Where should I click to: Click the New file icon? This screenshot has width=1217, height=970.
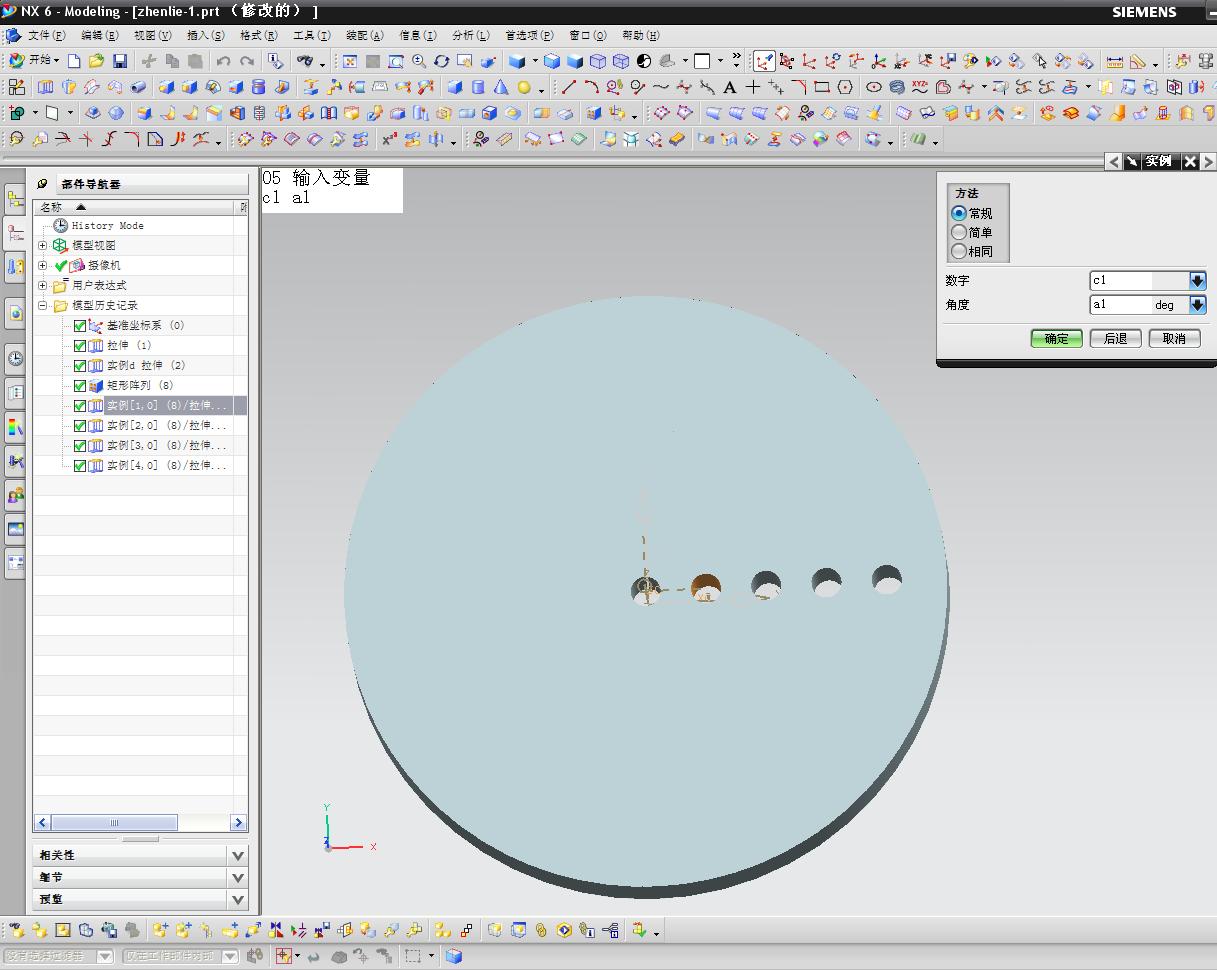pyautogui.click(x=74, y=61)
